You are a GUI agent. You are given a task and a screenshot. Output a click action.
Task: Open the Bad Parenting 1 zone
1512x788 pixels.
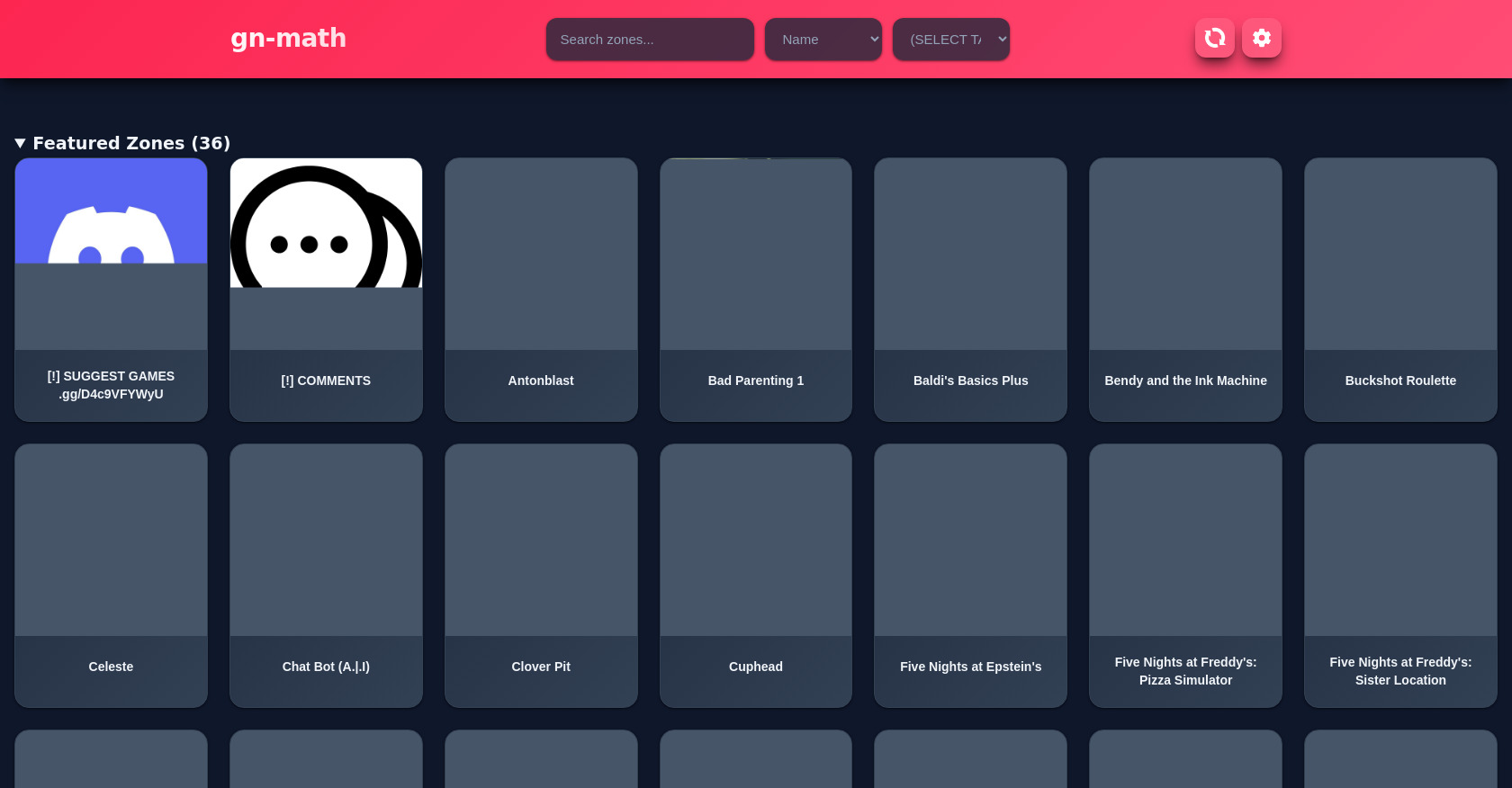coord(755,289)
